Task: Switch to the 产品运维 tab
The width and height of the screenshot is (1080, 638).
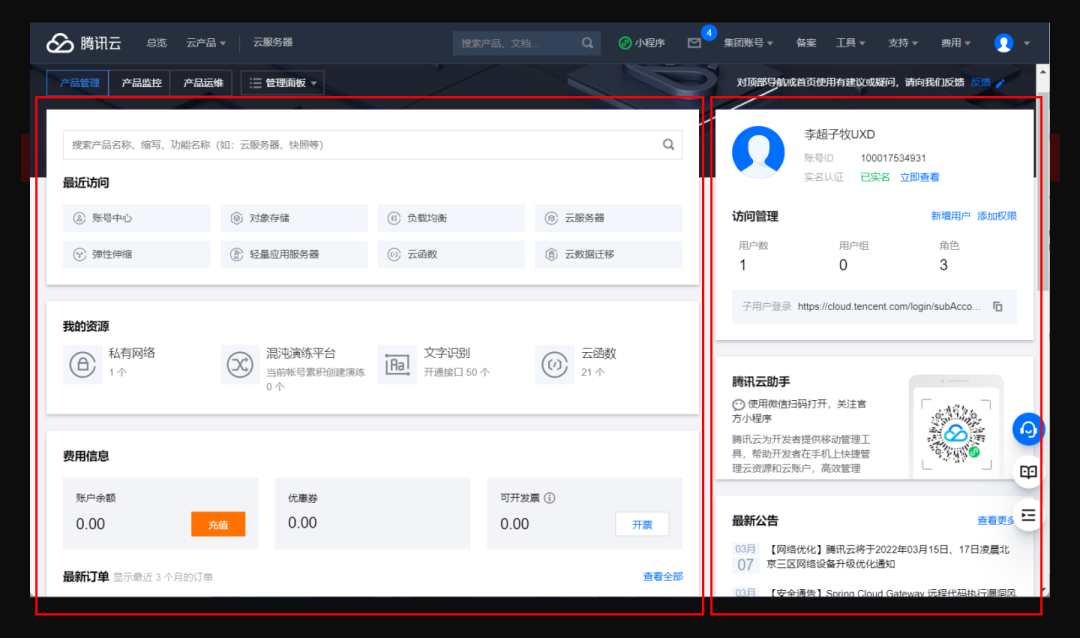Action: point(202,83)
